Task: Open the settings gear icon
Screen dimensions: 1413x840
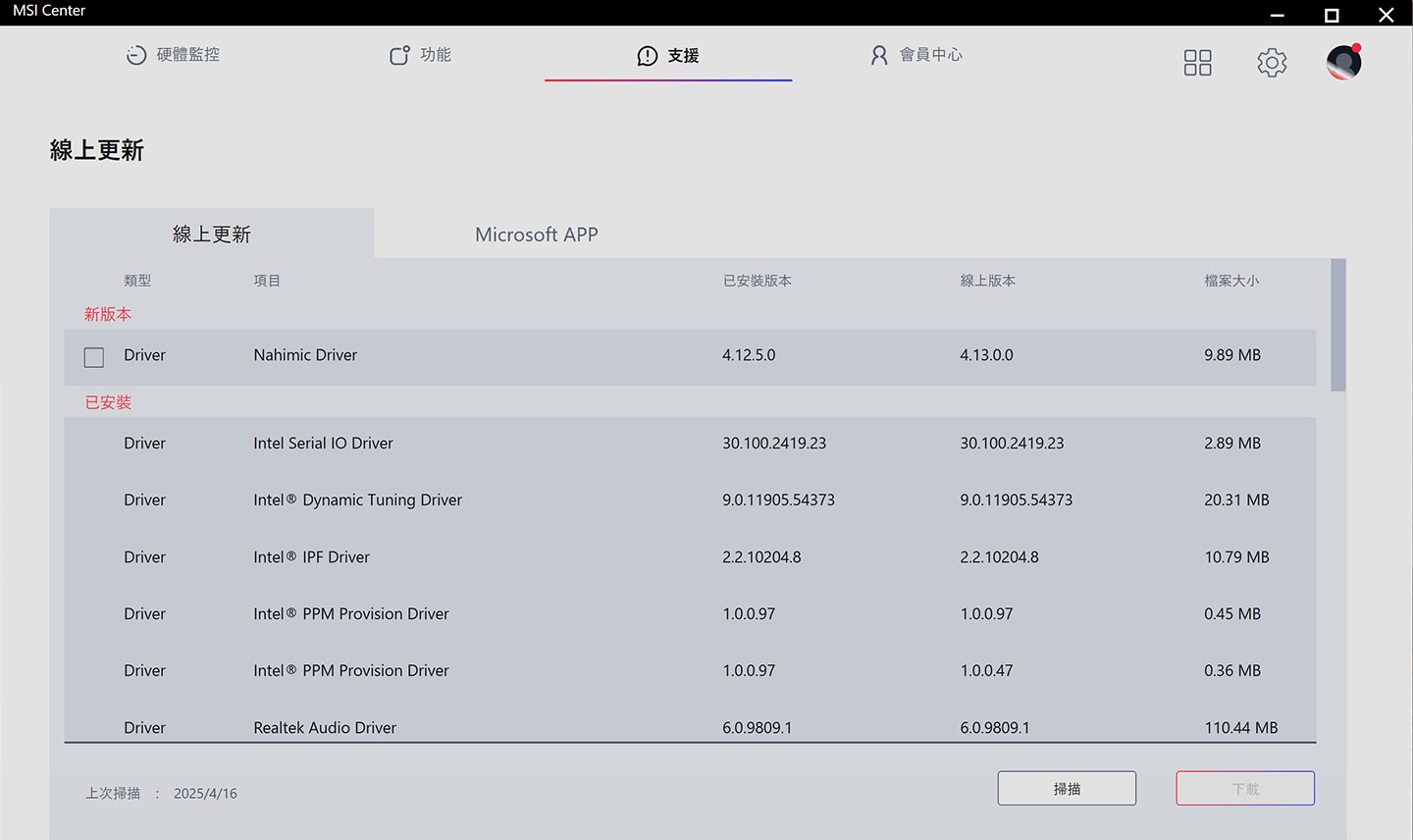Action: pyautogui.click(x=1272, y=63)
